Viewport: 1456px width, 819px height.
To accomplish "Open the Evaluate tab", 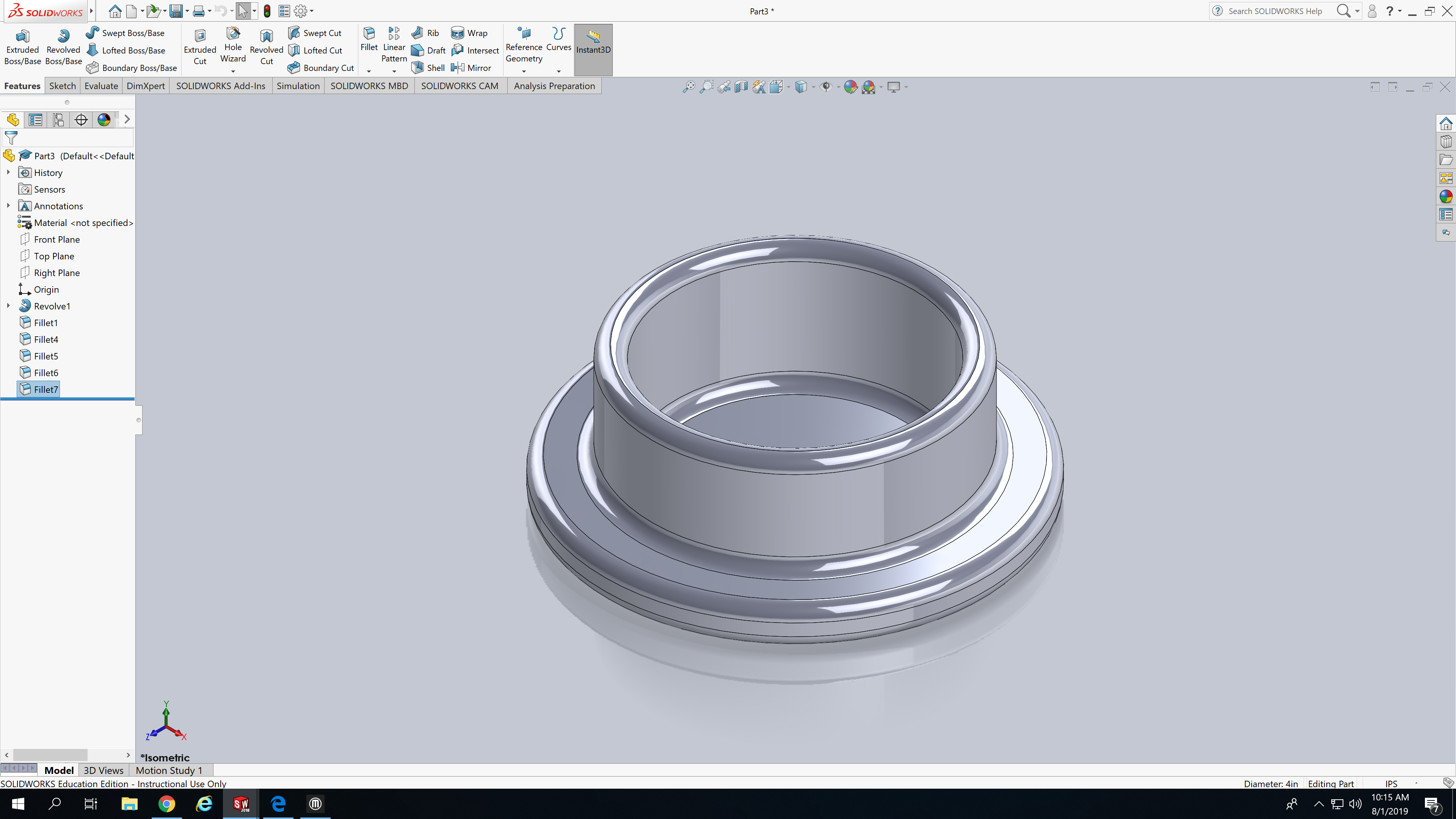I will [101, 86].
